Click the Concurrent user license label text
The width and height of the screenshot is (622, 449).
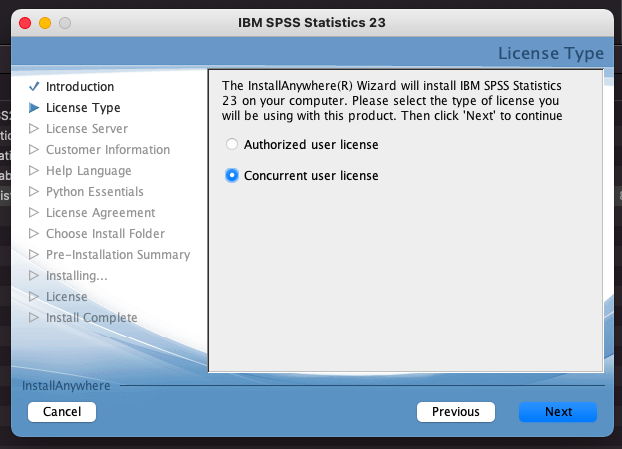311,176
